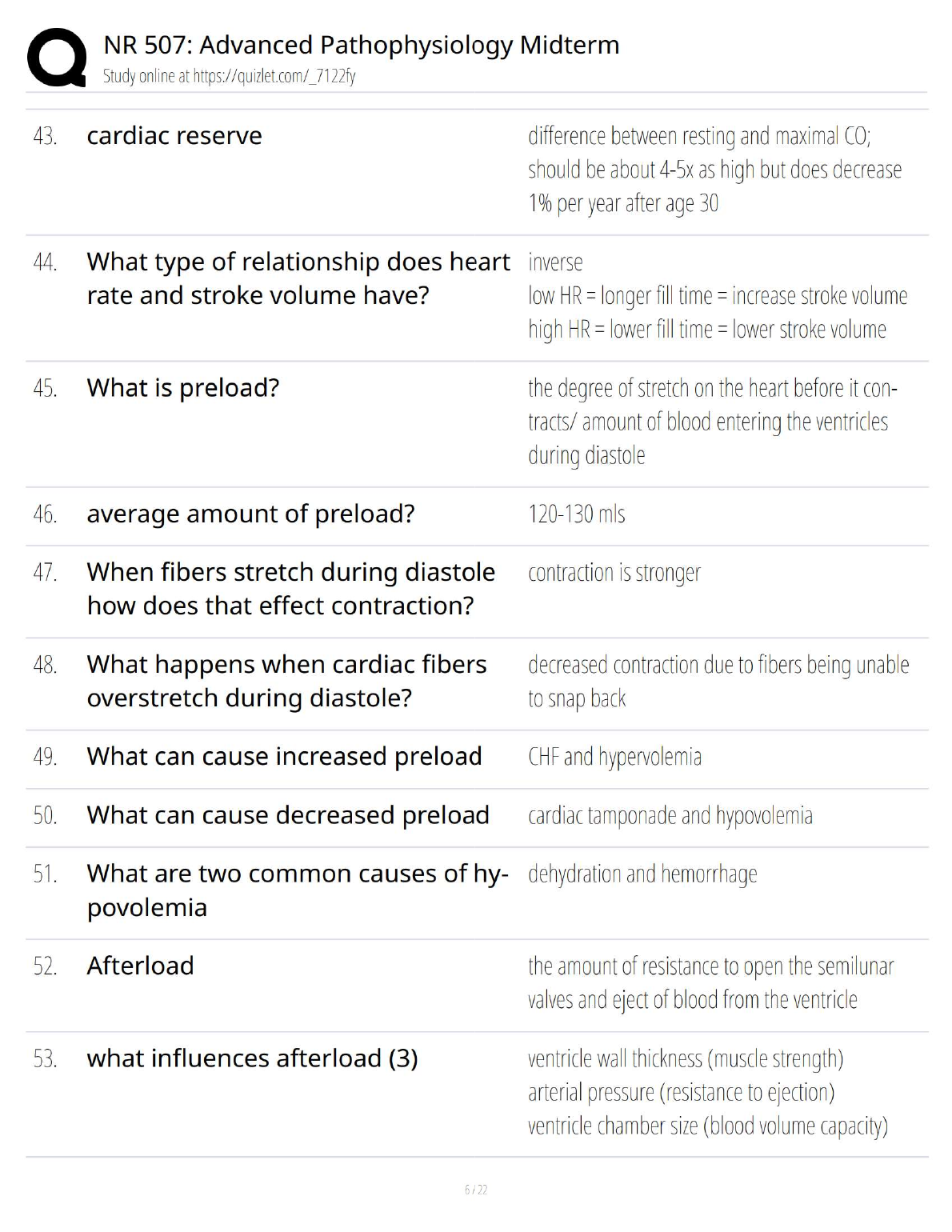952x1232 pixels.
Task: Select the "average amount of preload?" question
Action: [250, 514]
